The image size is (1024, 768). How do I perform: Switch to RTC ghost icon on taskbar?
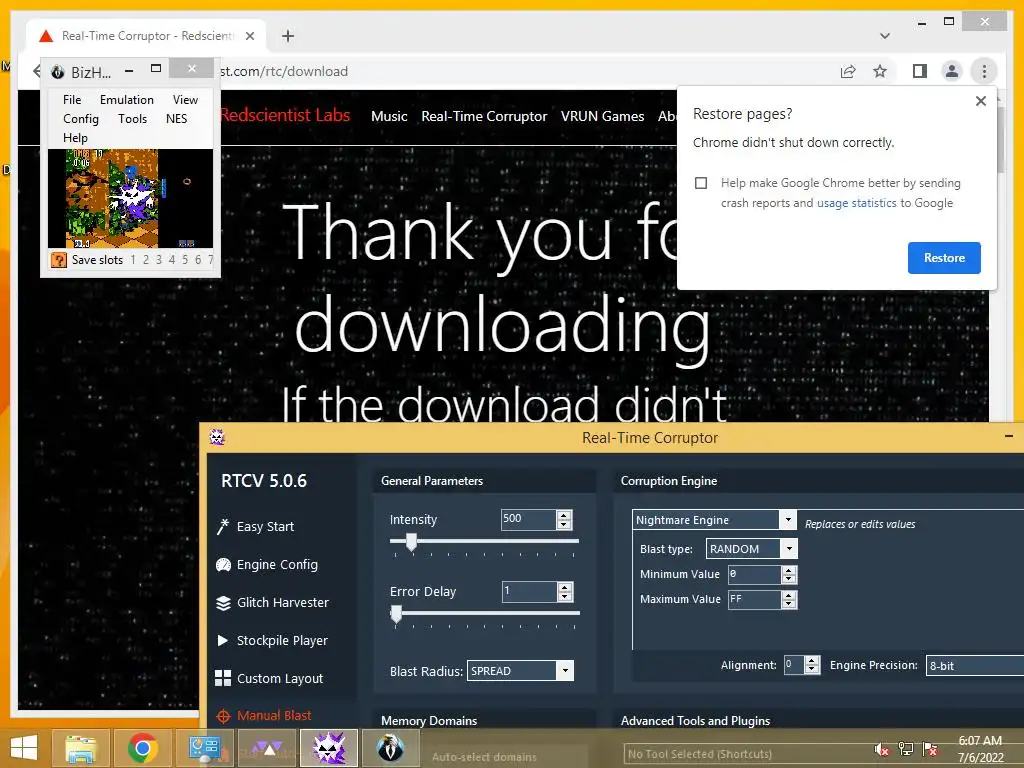(x=329, y=748)
